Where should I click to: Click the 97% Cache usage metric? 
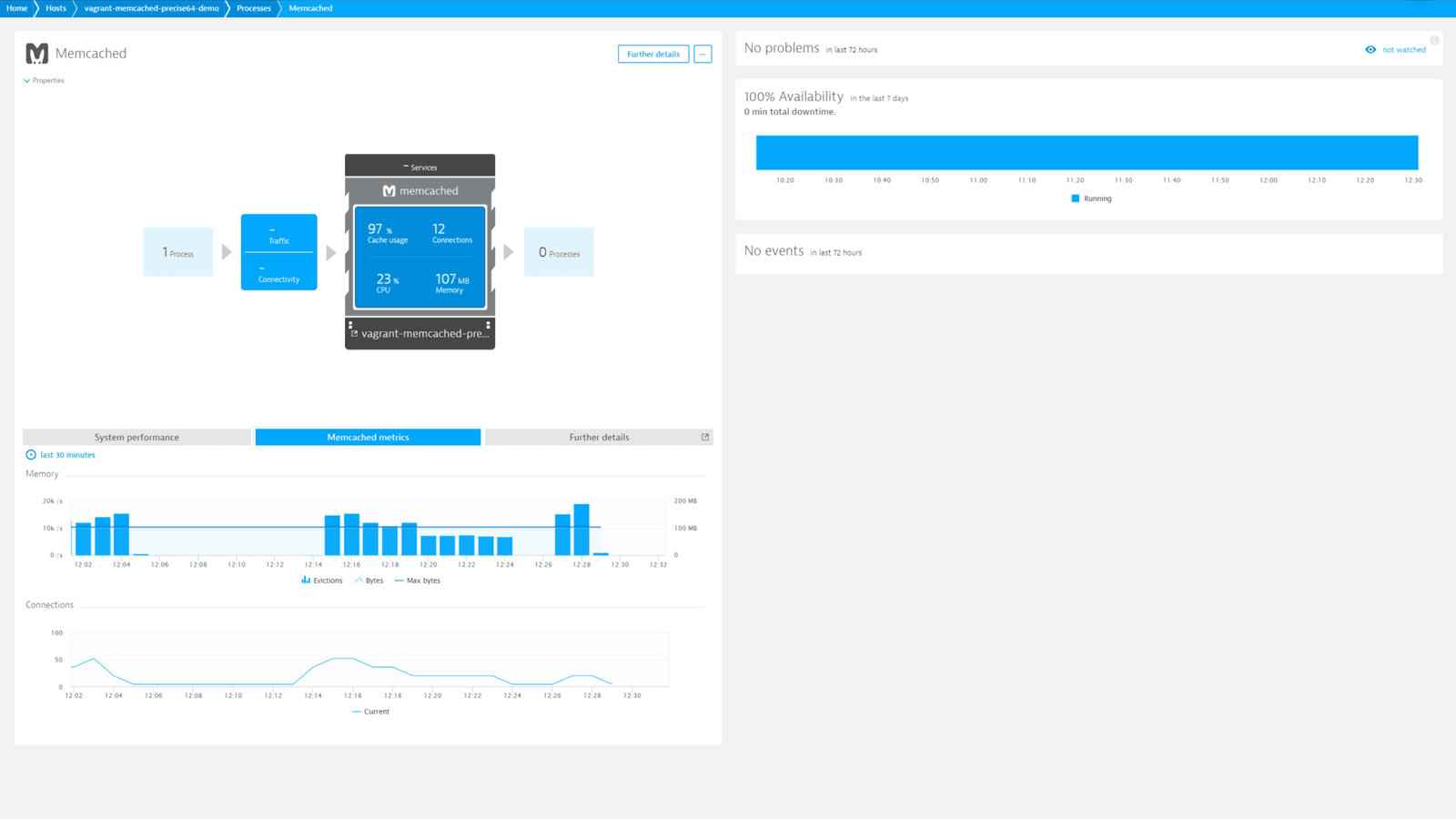387,233
